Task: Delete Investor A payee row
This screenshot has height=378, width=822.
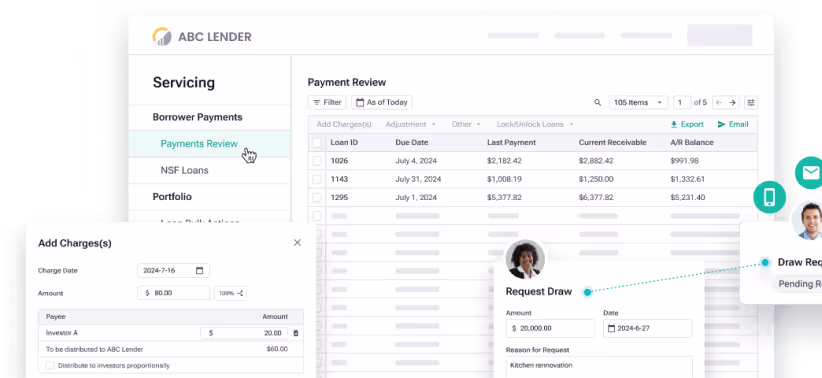Action: click(x=295, y=333)
